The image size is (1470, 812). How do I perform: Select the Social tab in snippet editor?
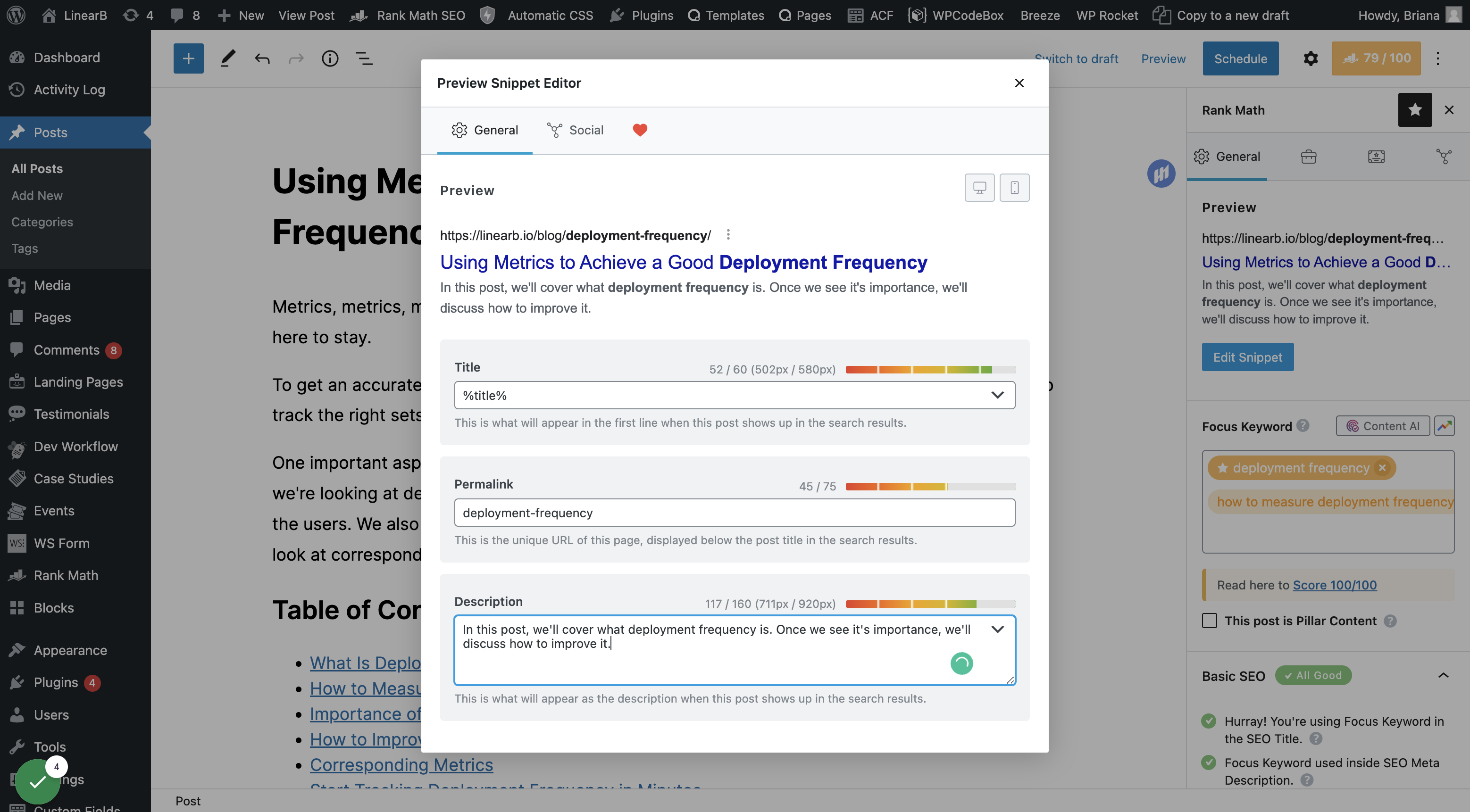point(575,130)
